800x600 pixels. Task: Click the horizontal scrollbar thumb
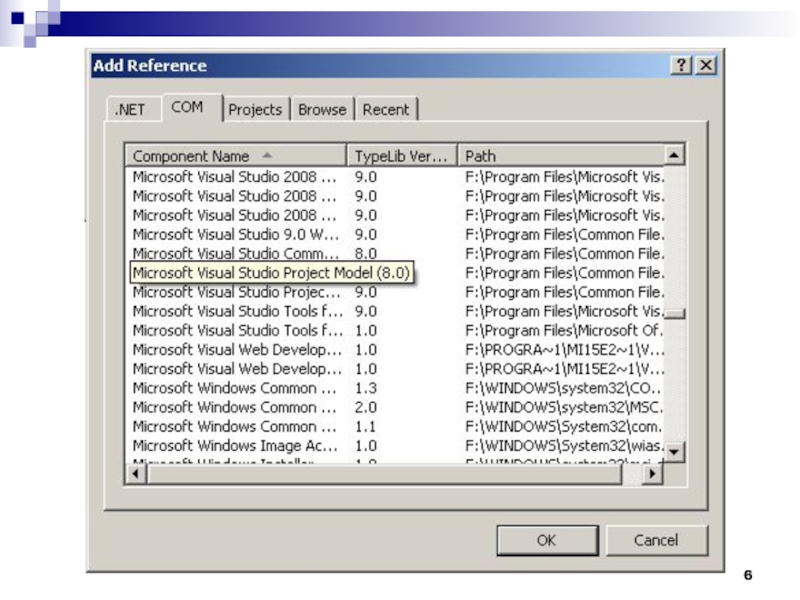[384, 474]
